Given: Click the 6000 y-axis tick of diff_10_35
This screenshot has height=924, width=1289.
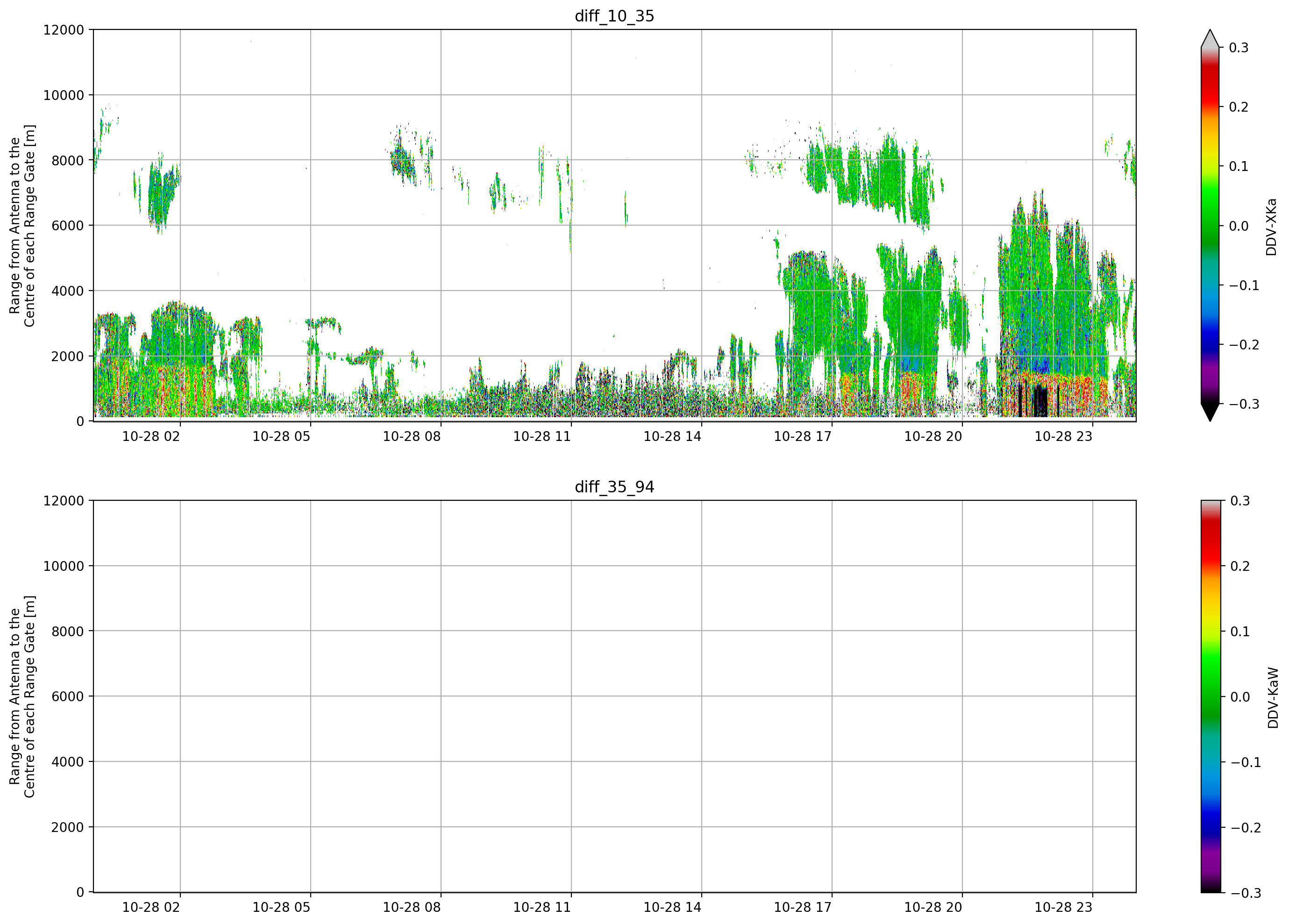Looking at the screenshot, I should point(68,226).
